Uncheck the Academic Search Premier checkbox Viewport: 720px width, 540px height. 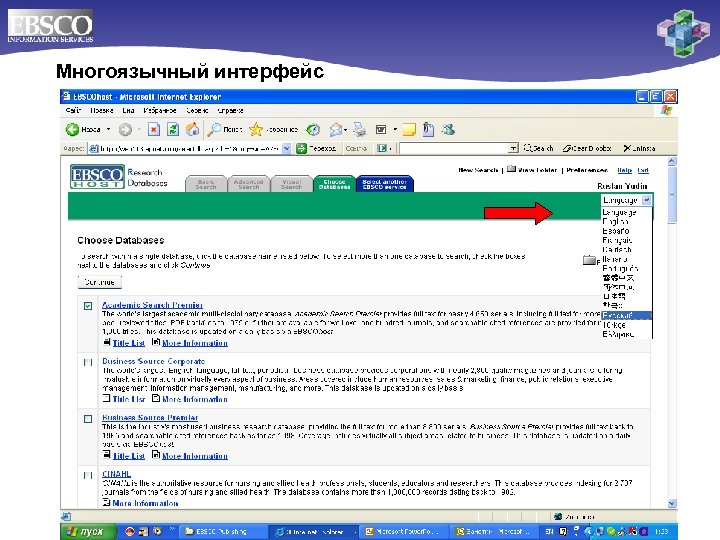click(x=88, y=306)
